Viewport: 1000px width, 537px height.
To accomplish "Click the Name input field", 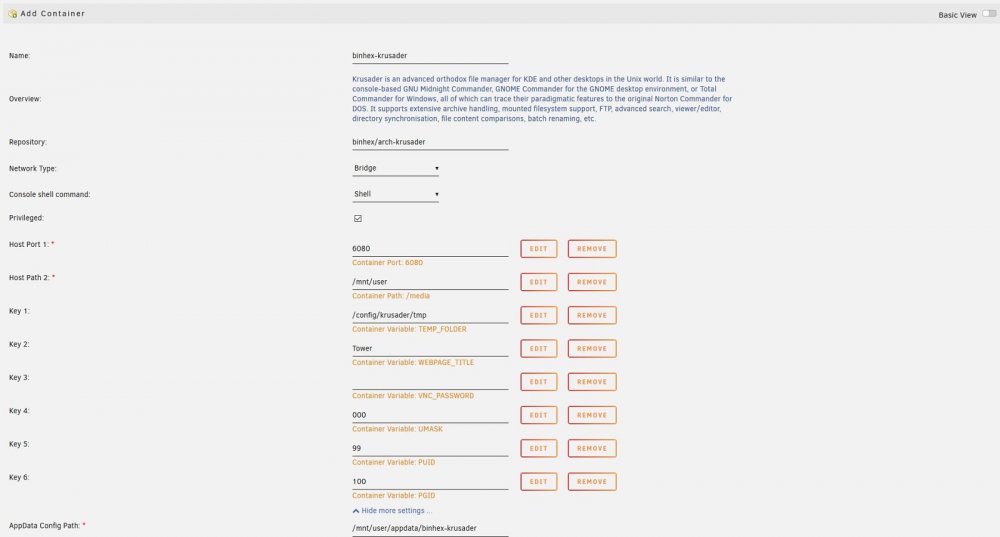I will click(430, 56).
